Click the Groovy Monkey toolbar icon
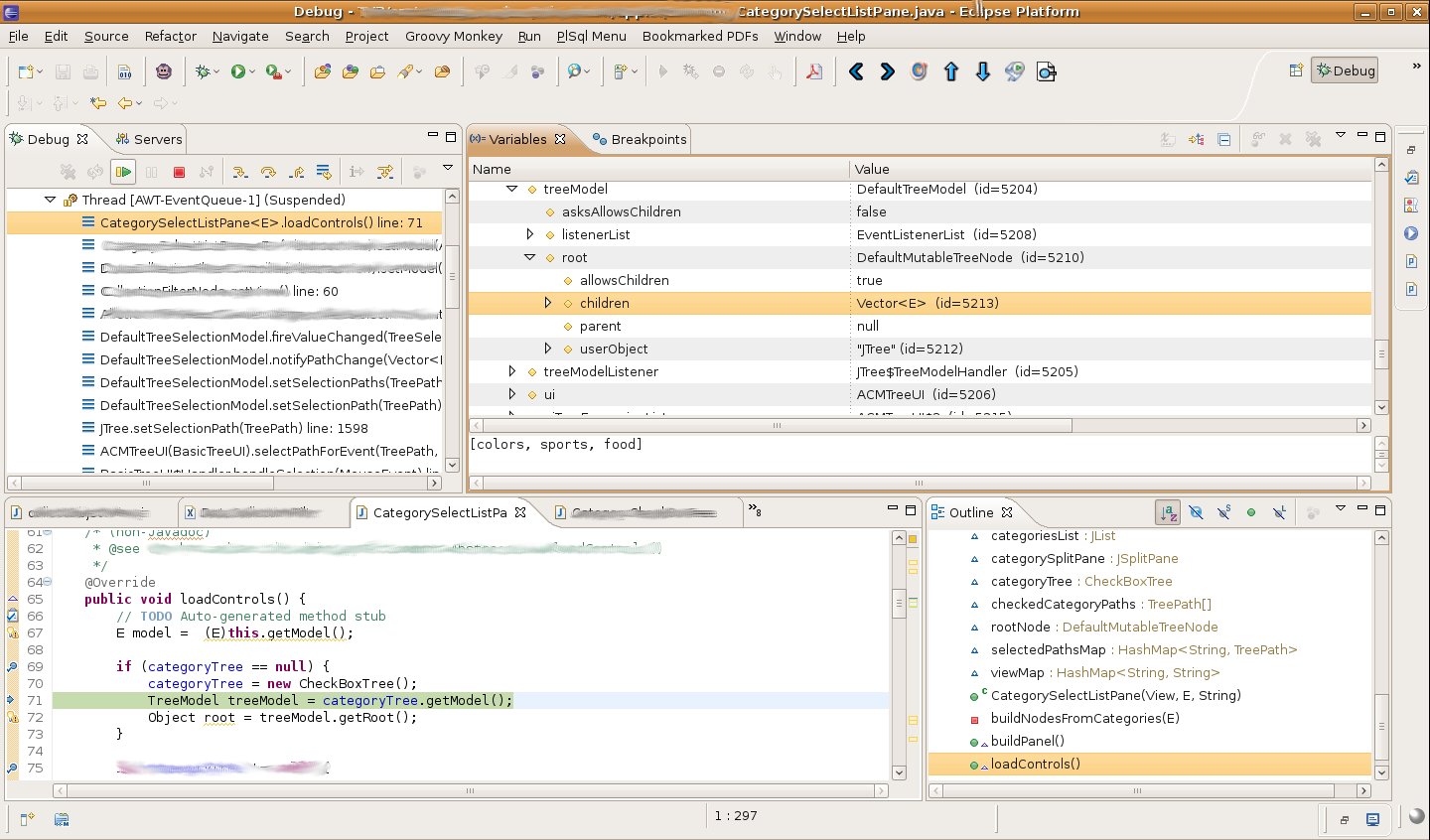Viewport: 1430px width, 840px height. pyautogui.click(x=164, y=71)
